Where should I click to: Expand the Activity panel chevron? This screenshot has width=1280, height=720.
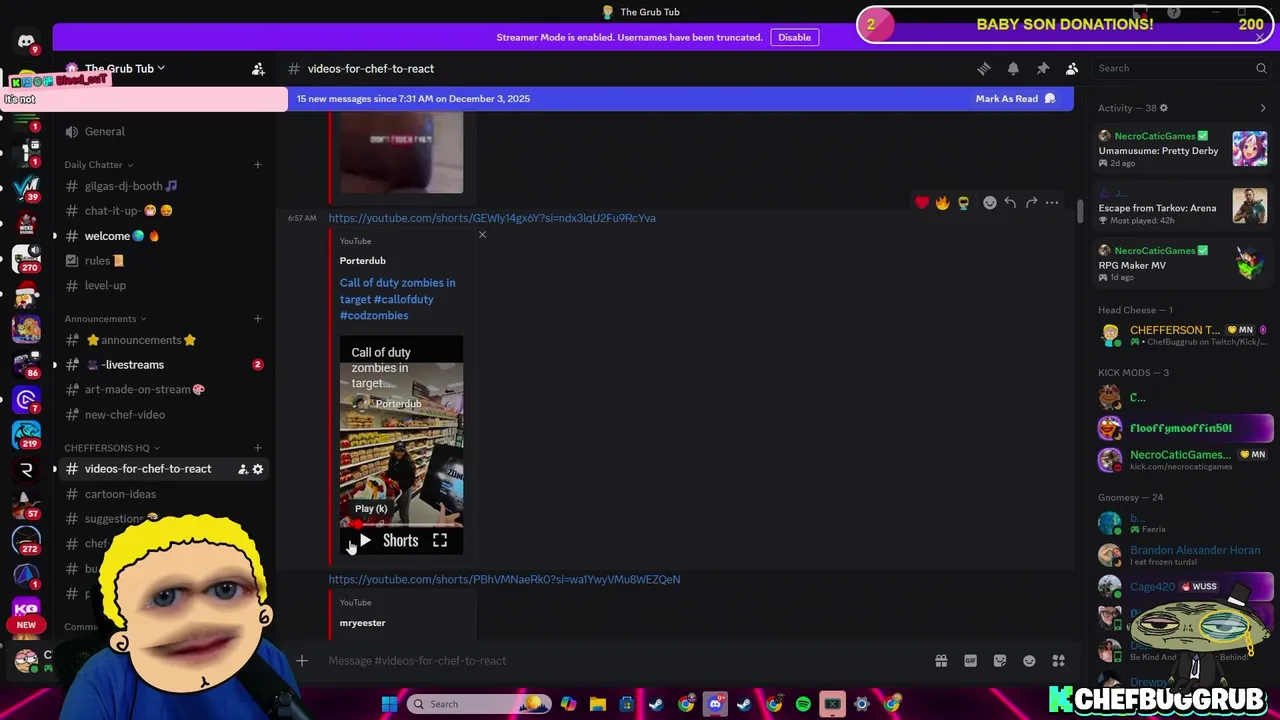pos(1262,108)
